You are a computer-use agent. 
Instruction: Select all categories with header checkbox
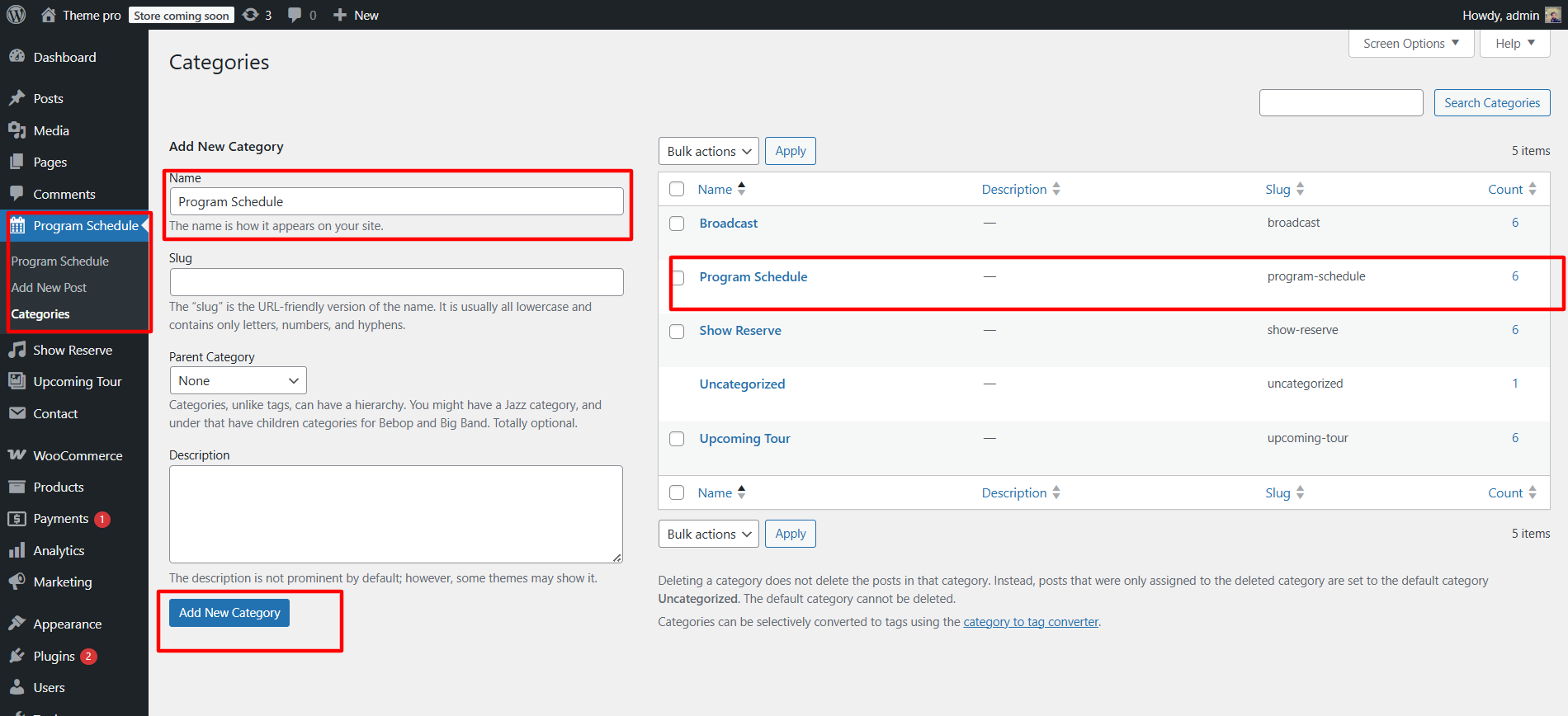(677, 189)
